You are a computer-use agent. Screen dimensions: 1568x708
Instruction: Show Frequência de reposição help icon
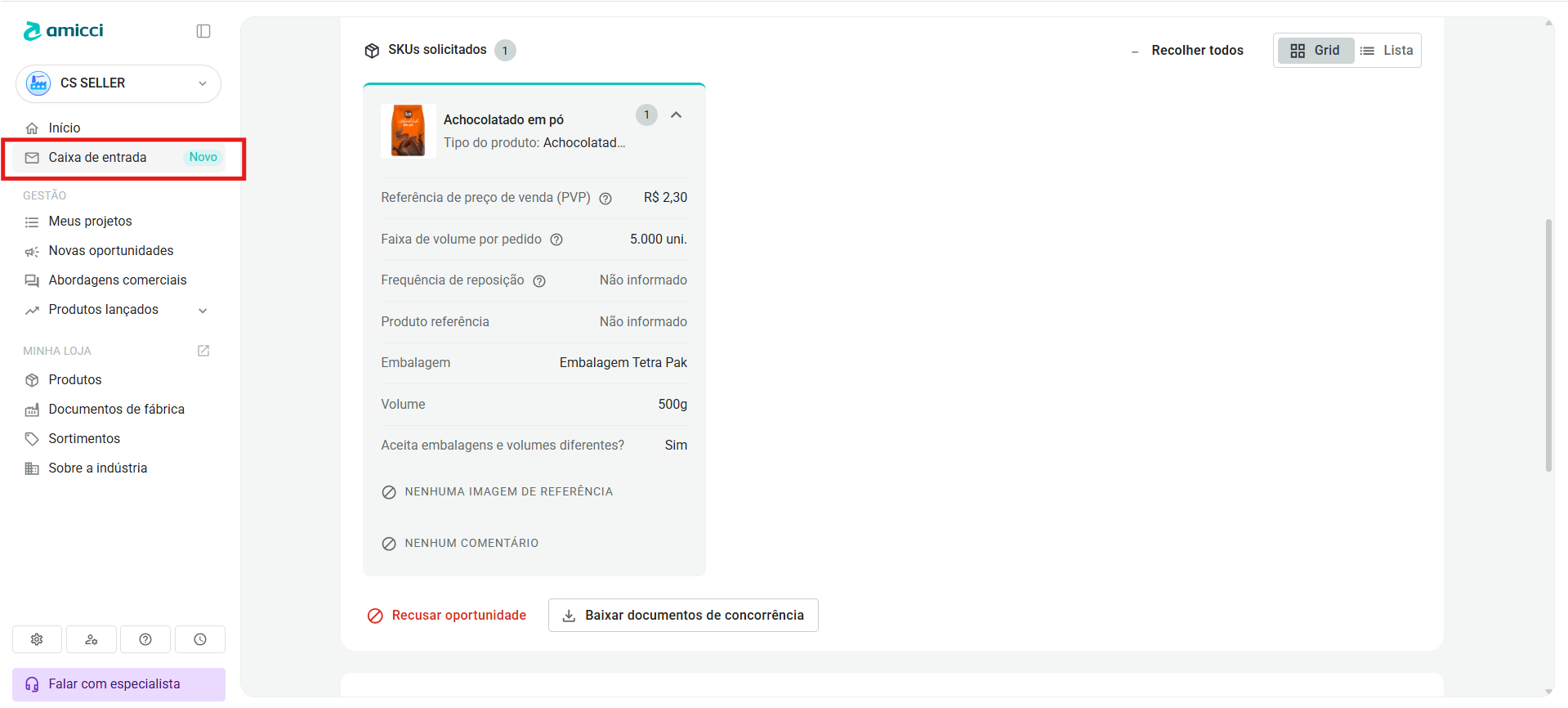point(539,281)
